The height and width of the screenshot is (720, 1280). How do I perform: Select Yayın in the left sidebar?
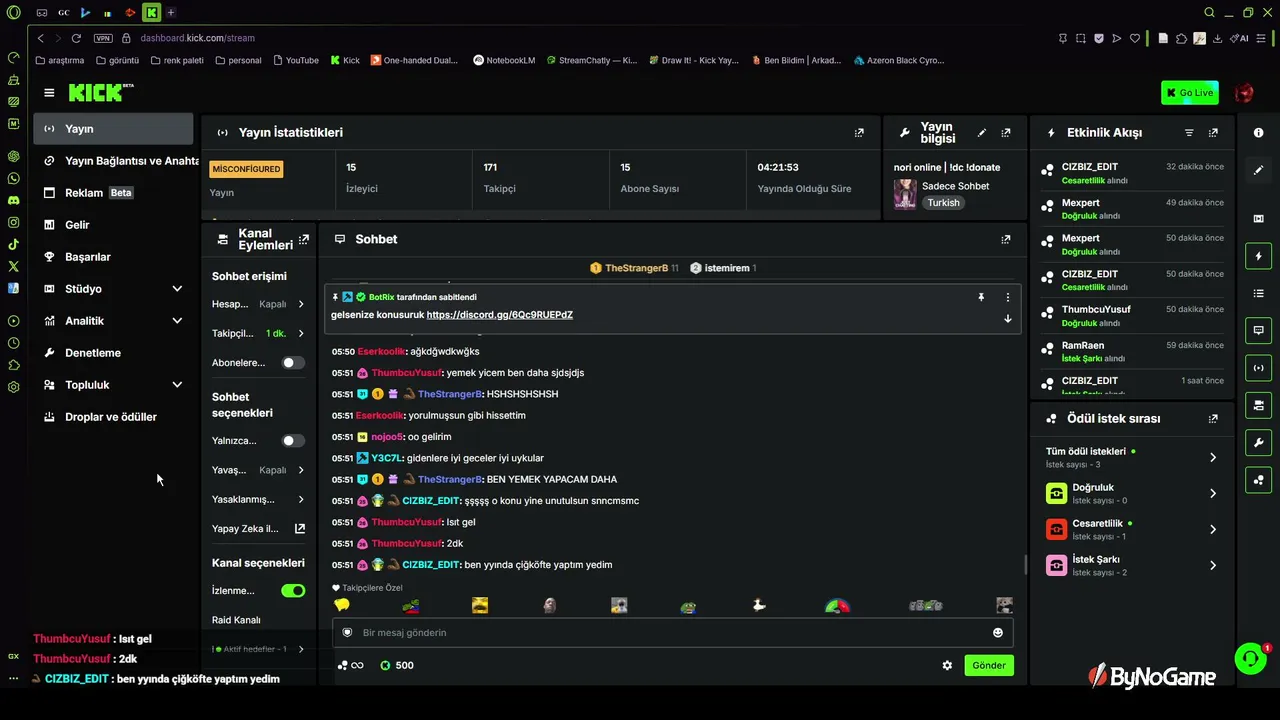(113, 129)
